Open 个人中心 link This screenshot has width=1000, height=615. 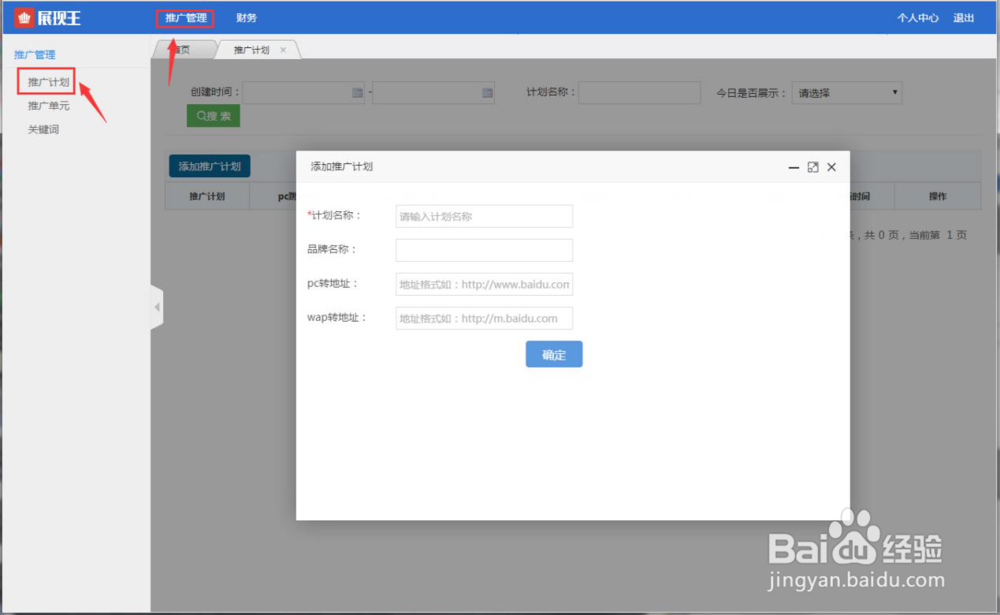tap(918, 18)
